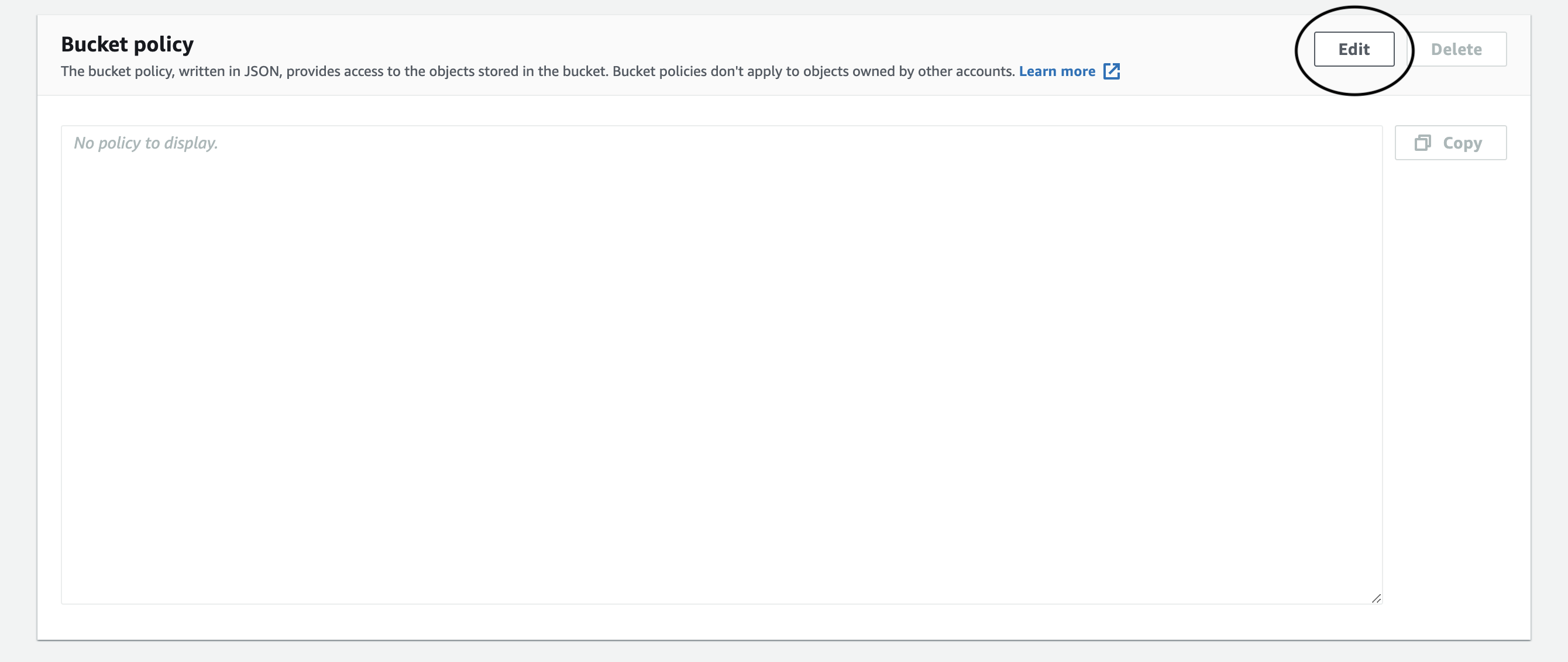1568x662 pixels.
Task: Click the bucket policy description text
Action: 536,71
